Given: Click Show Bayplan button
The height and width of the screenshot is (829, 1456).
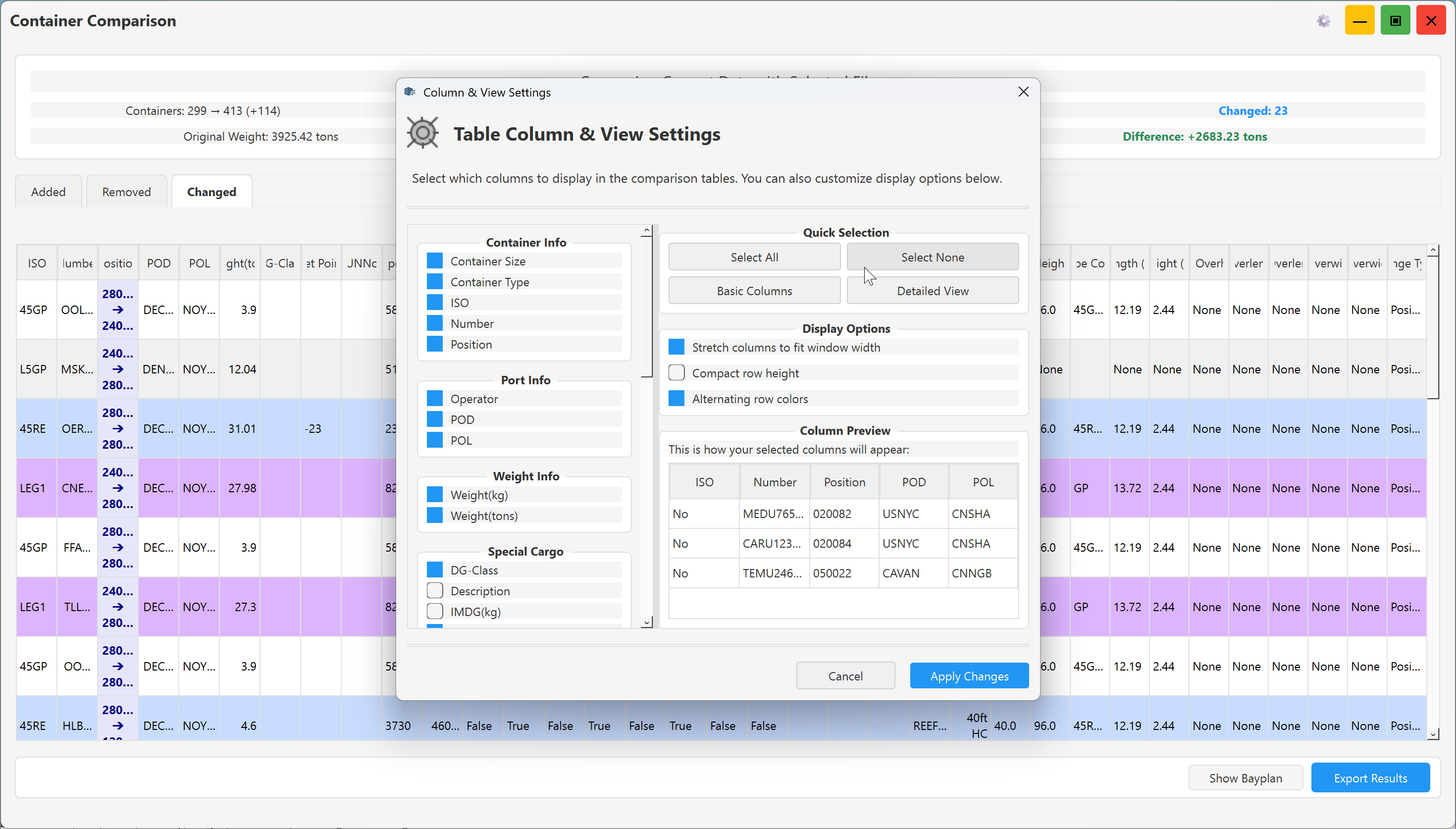Looking at the screenshot, I should tap(1246, 778).
